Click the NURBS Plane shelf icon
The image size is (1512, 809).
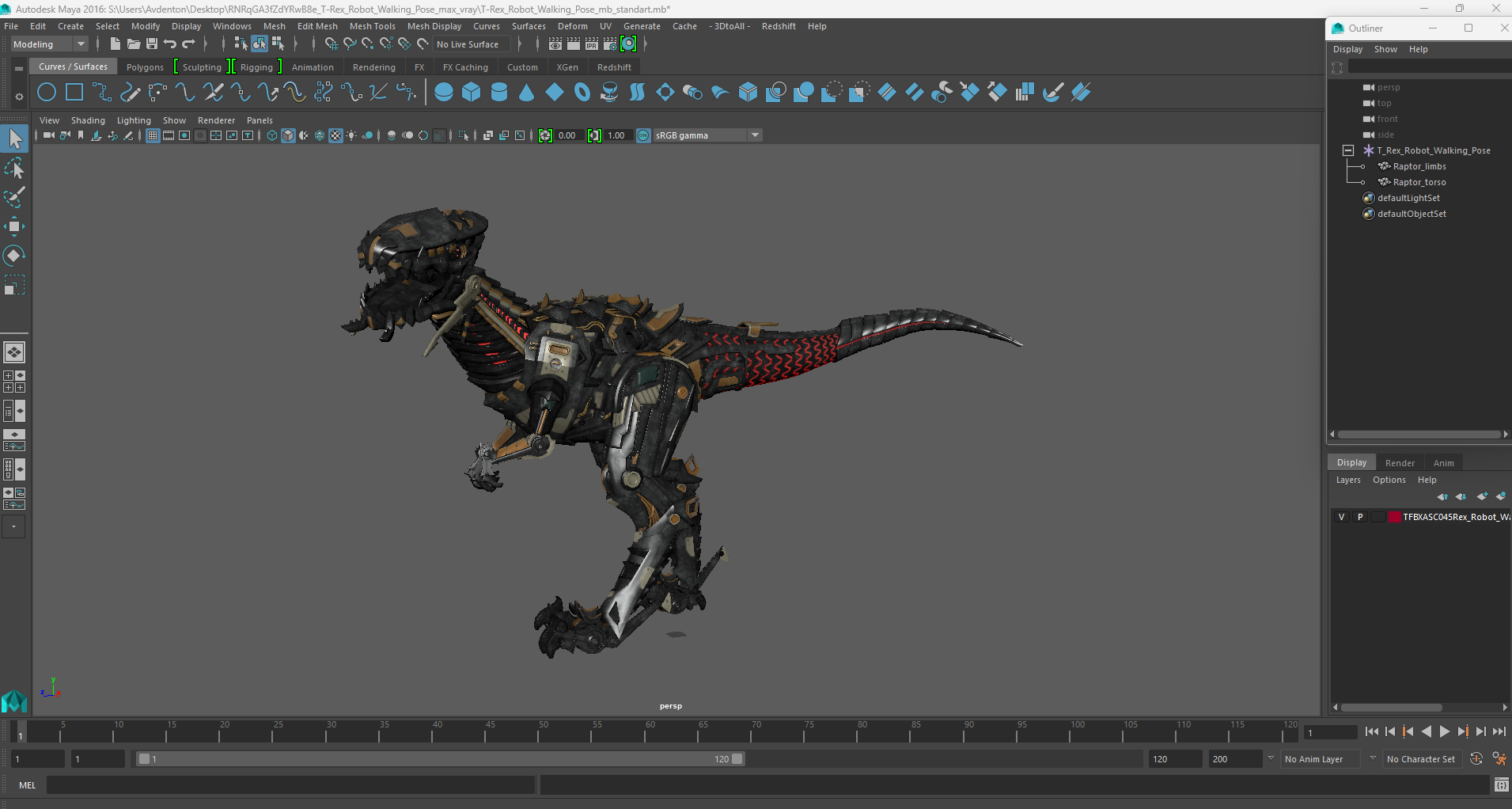[555, 93]
